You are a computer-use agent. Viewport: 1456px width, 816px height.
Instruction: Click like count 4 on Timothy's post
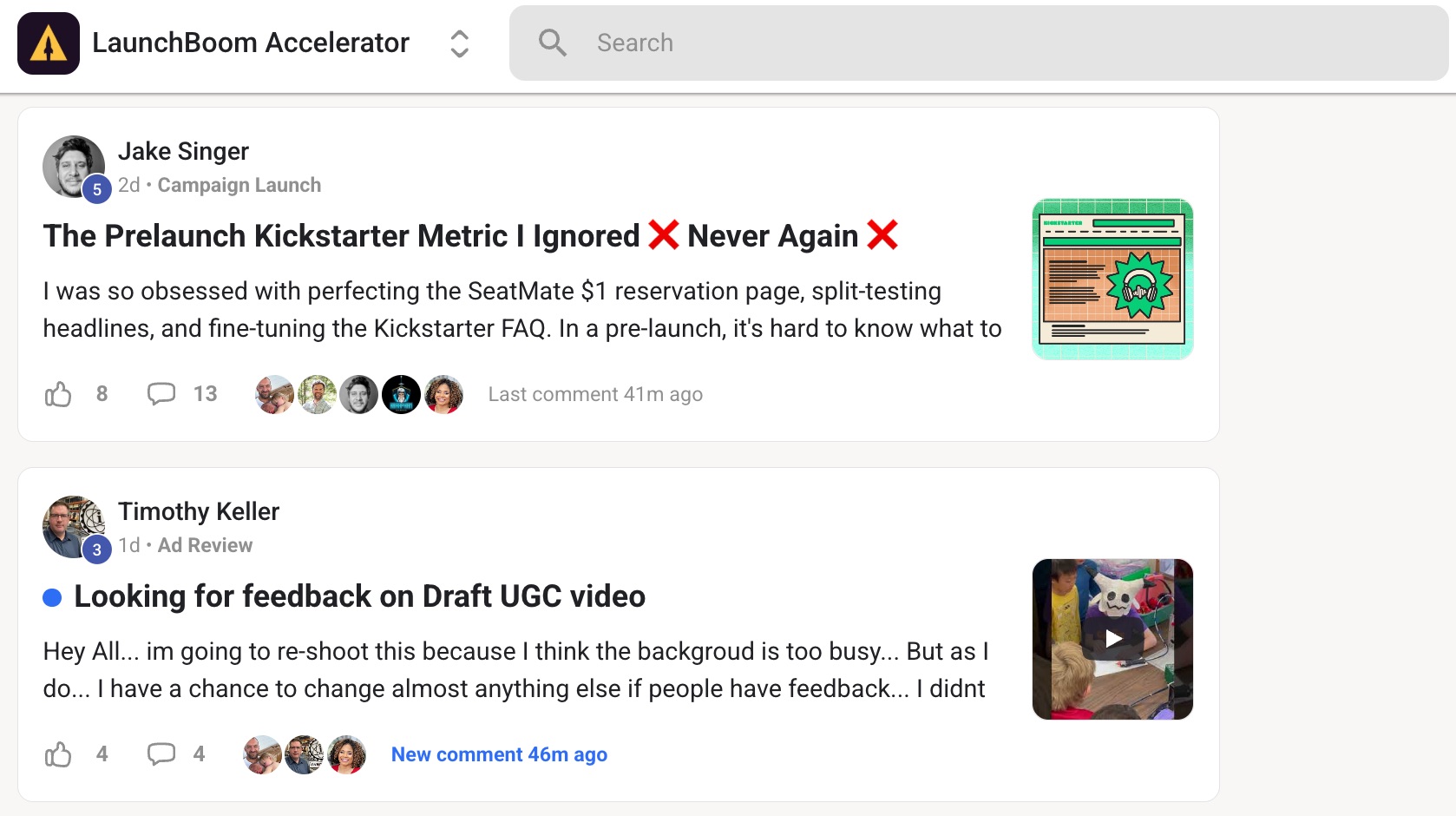tap(102, 754)
